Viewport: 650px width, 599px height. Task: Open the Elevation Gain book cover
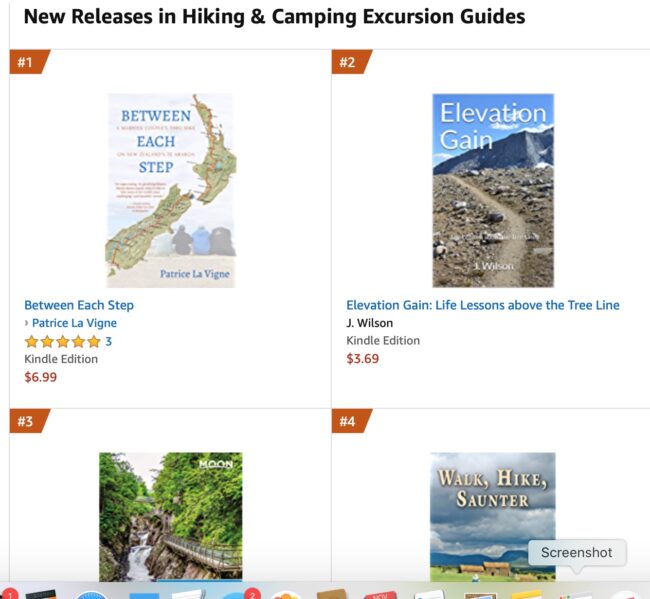[x=492, y=190]
